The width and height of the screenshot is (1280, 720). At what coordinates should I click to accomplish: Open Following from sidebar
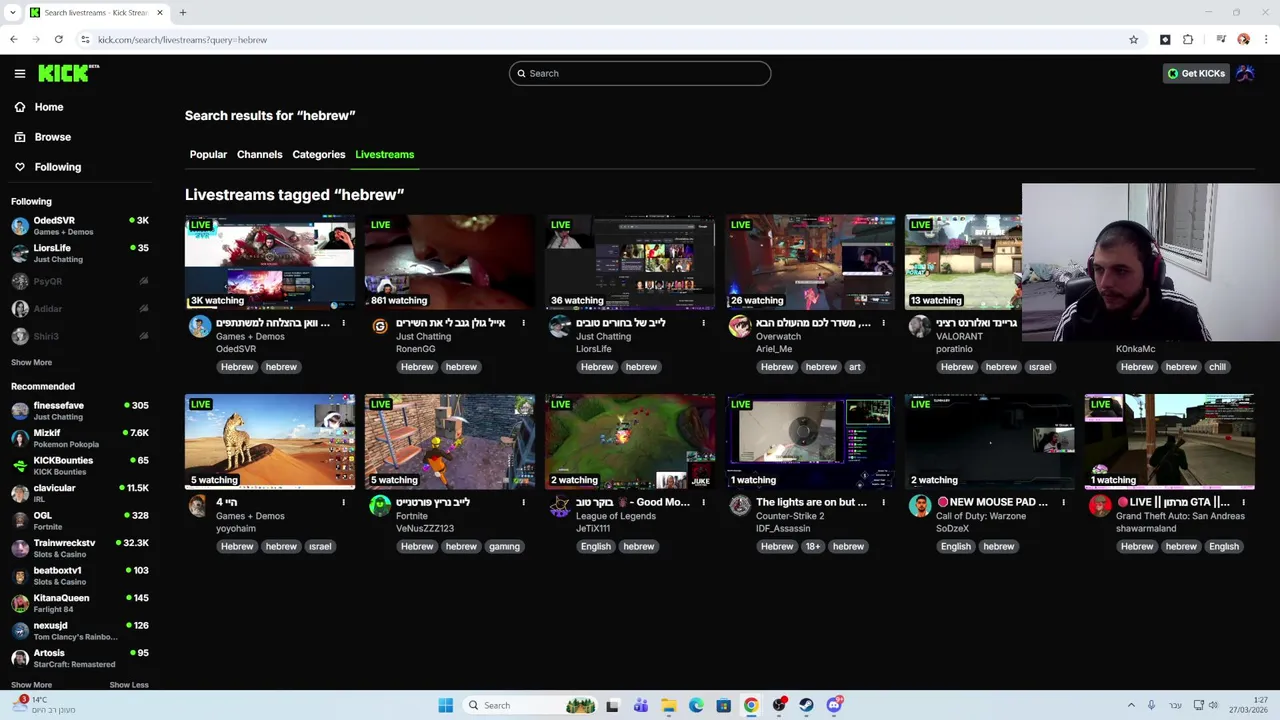point(58,167)
